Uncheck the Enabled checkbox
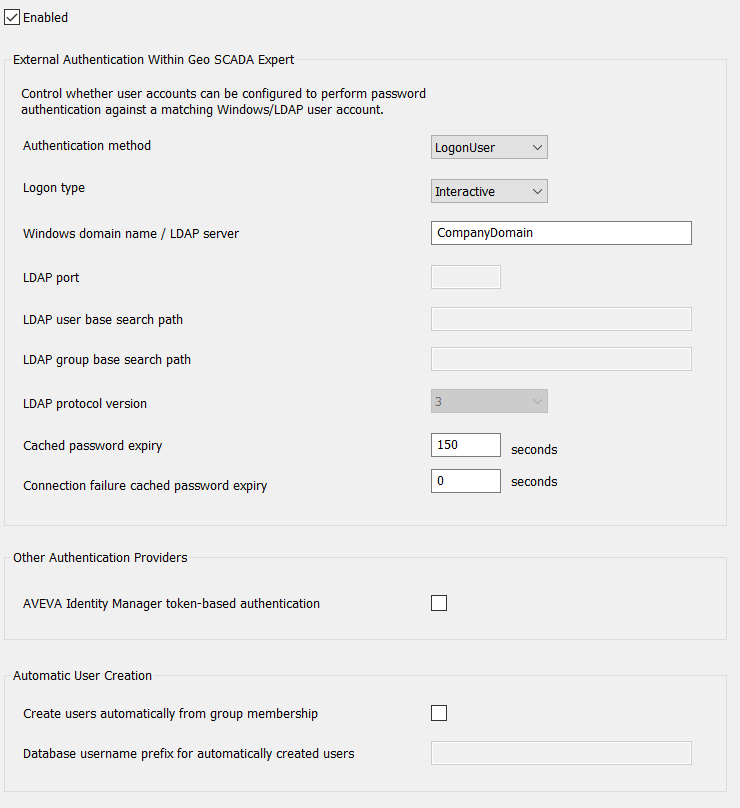740x808 pixels. click(x=12, y=17)
